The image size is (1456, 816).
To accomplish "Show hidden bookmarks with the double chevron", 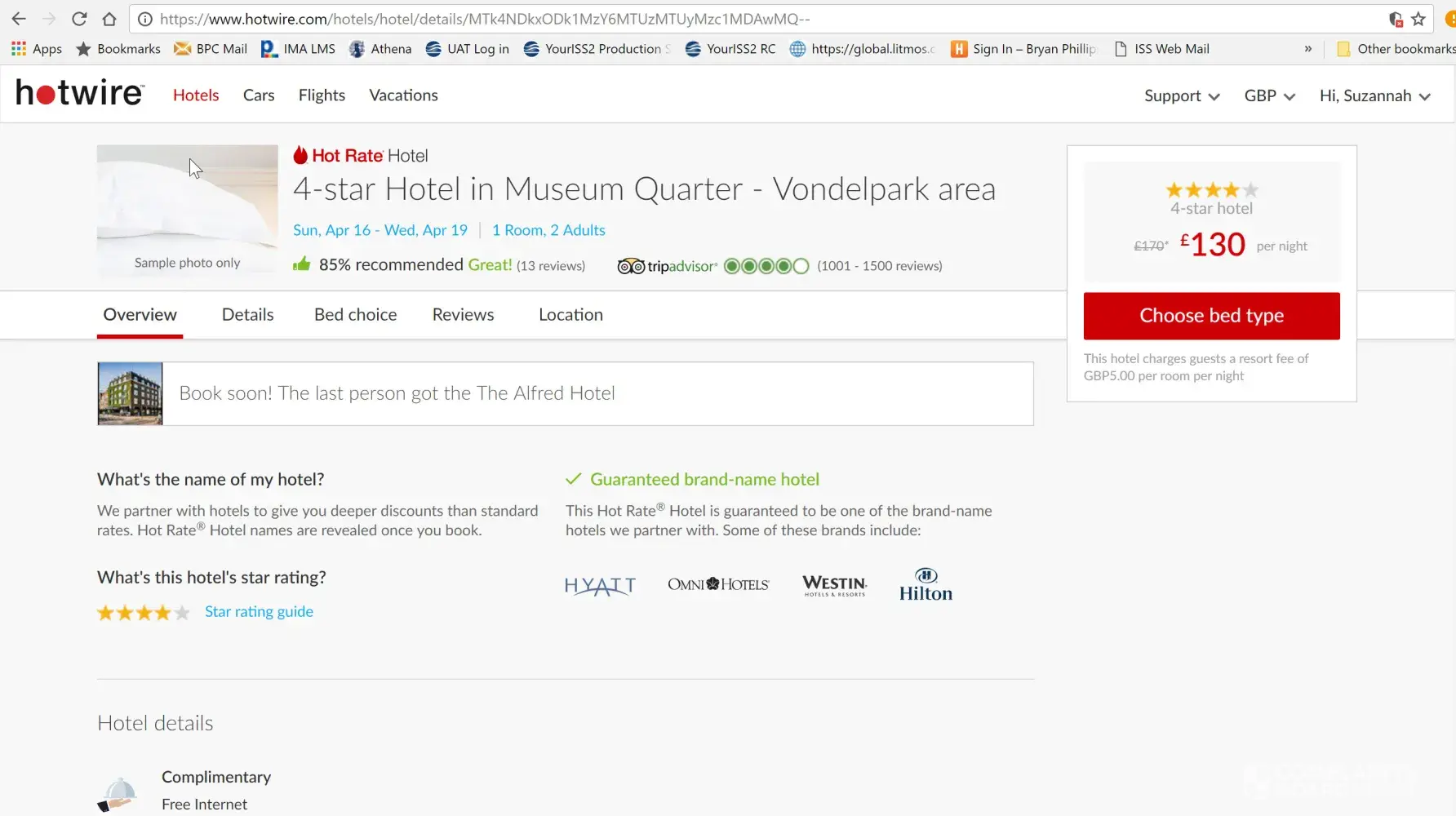I will (1308, 49).
